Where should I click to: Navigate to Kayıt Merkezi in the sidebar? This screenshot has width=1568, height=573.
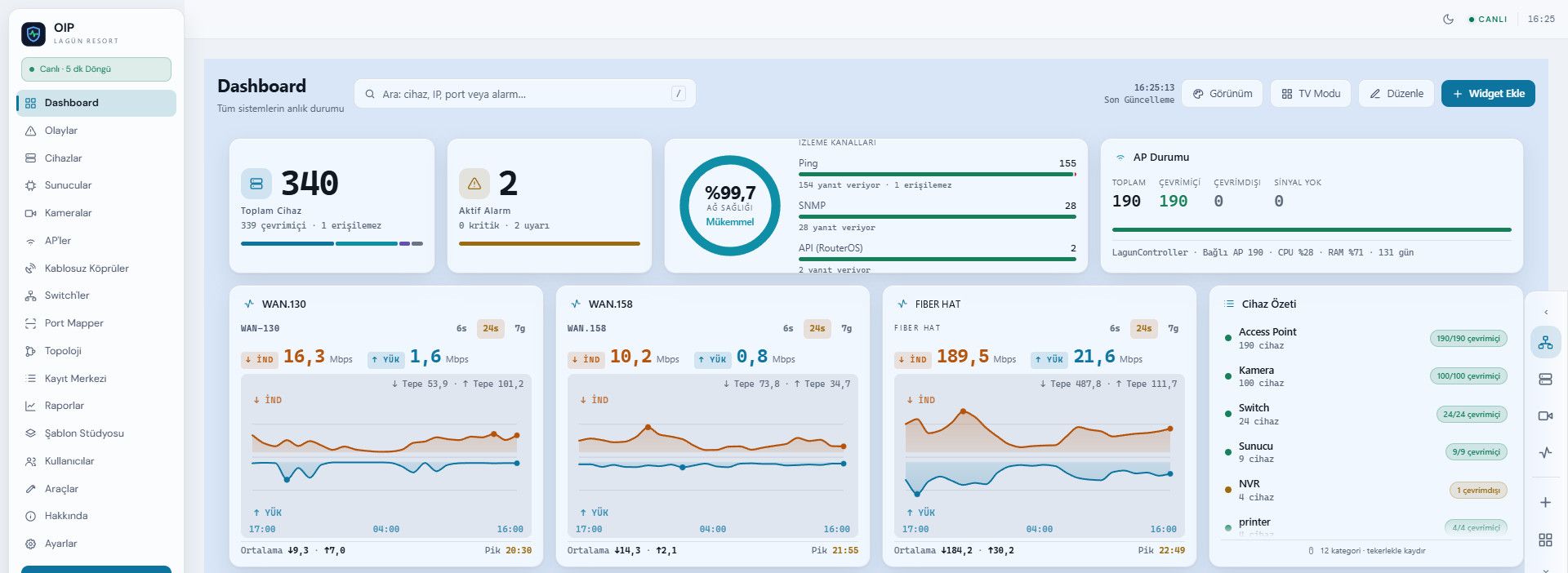[x=96, y=379]
